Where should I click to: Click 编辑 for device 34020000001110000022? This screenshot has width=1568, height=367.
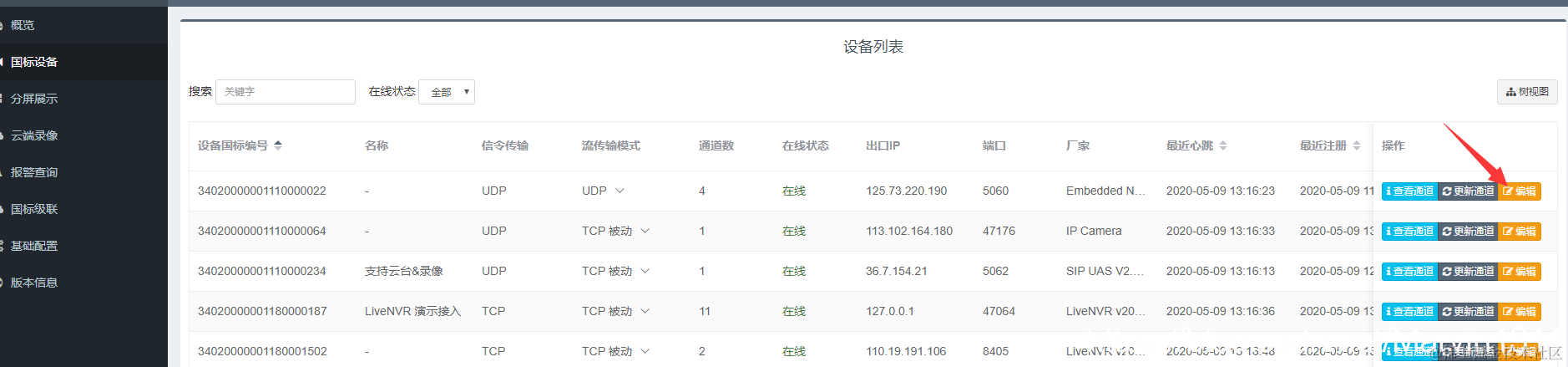[1520, 191]
